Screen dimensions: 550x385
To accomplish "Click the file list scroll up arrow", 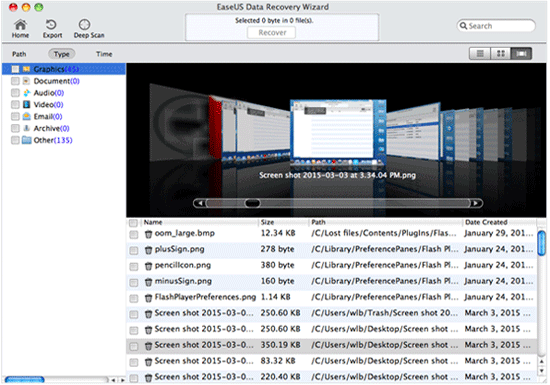I will (541, 361).
